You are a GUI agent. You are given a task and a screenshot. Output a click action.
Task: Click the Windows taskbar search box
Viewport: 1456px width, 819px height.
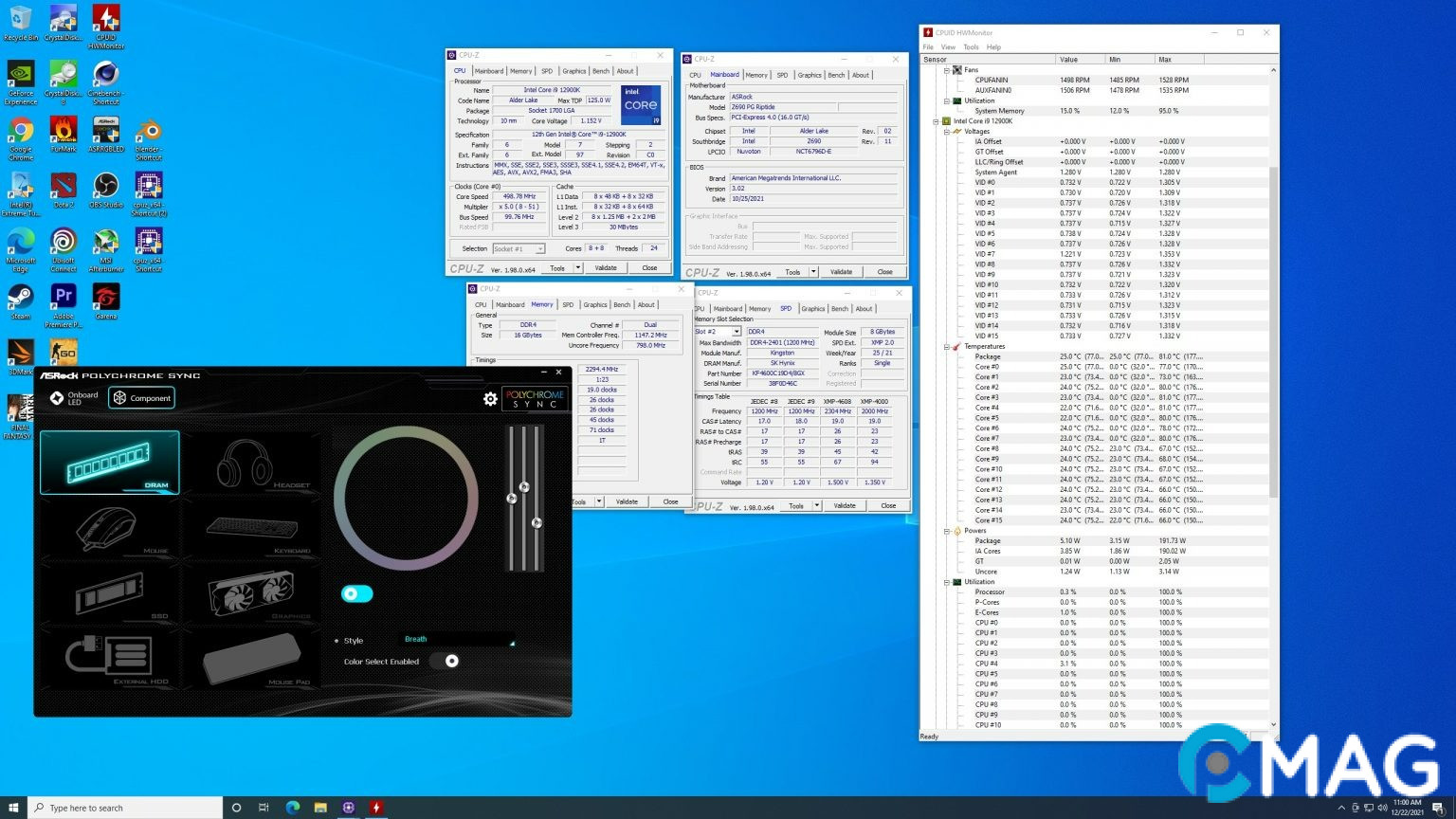pyautogui.click(x=125, y=808)
